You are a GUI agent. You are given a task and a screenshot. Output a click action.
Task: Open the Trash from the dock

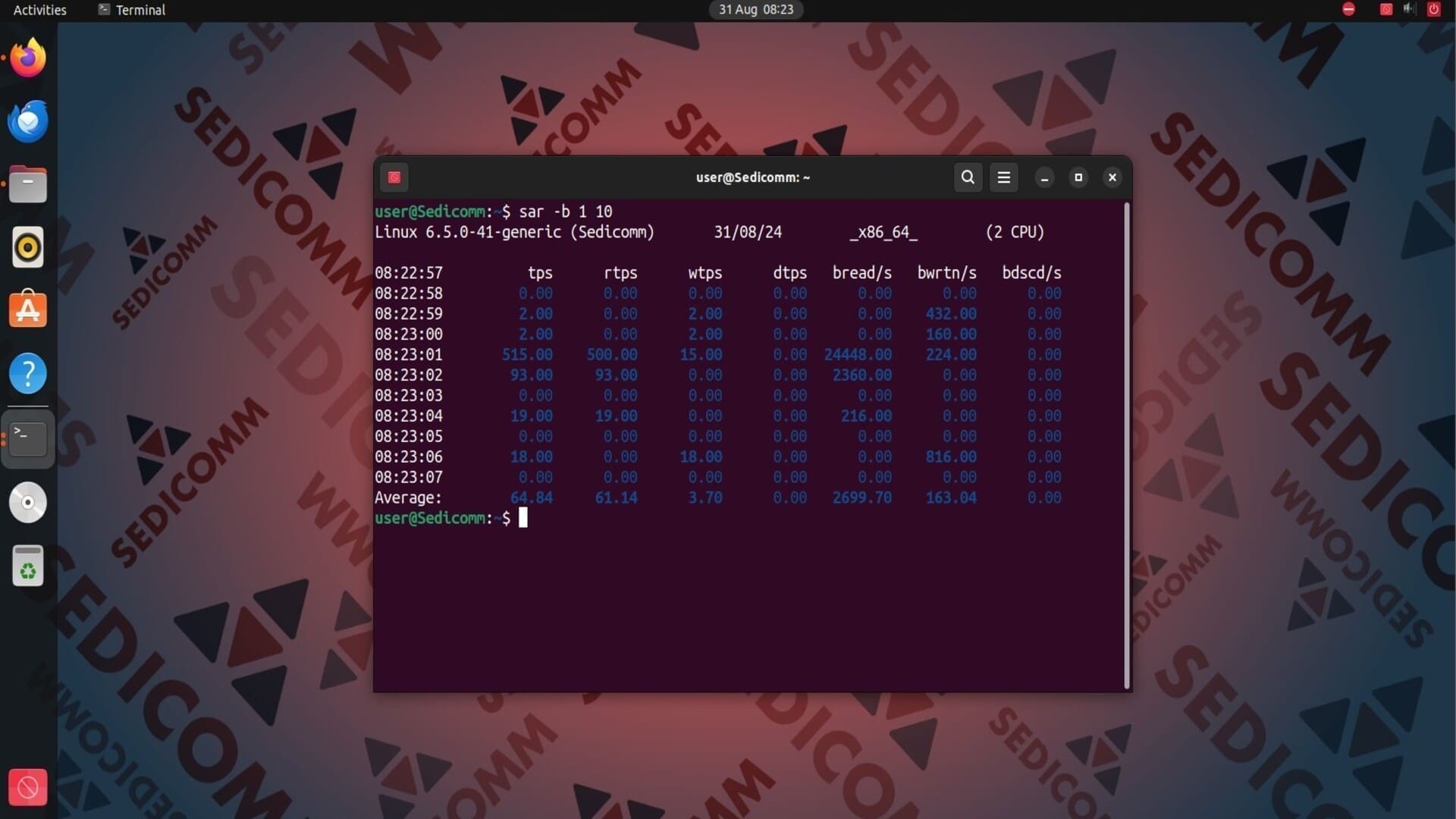[28, 566]
